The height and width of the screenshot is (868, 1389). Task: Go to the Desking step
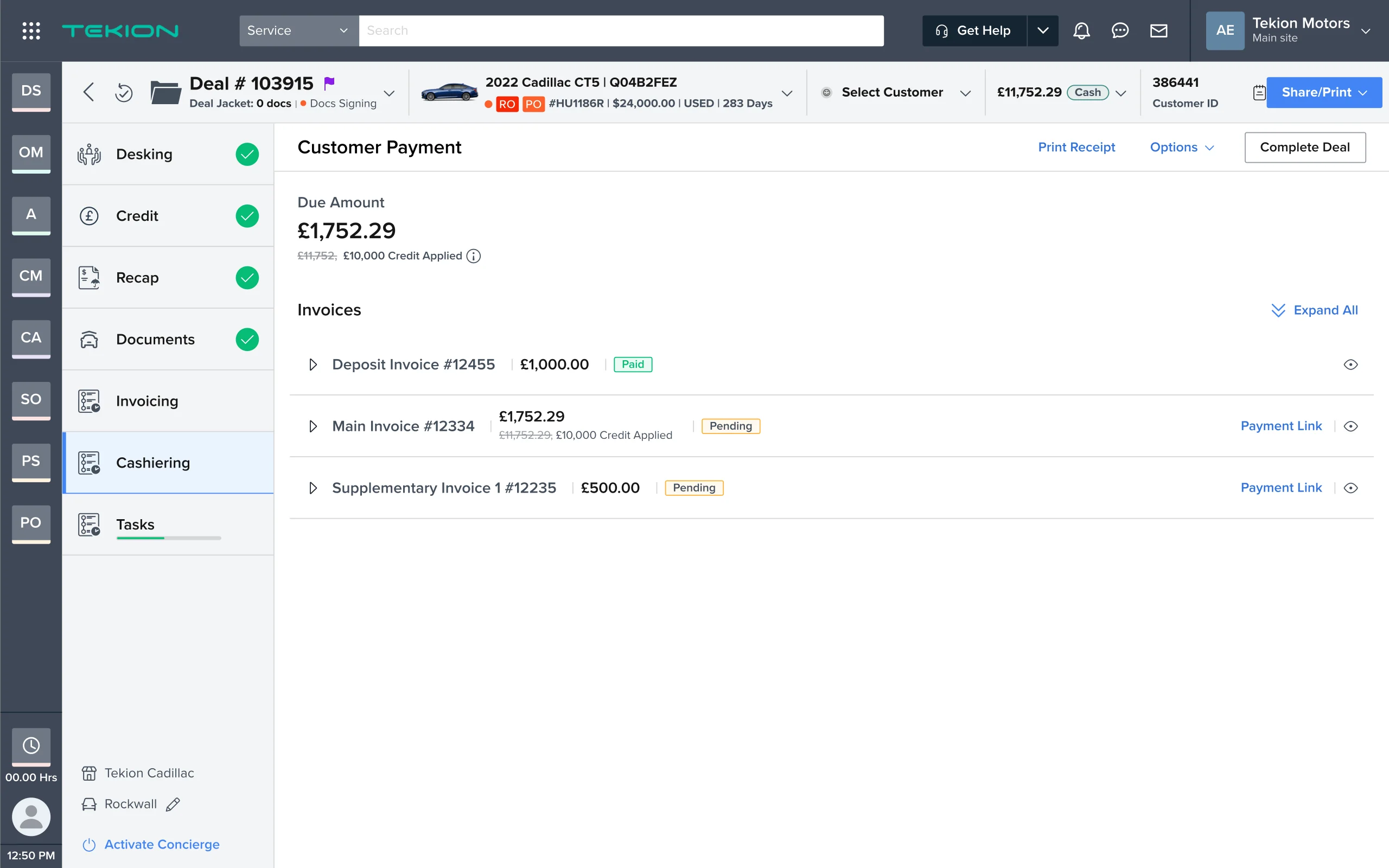(x=168, y=154)
